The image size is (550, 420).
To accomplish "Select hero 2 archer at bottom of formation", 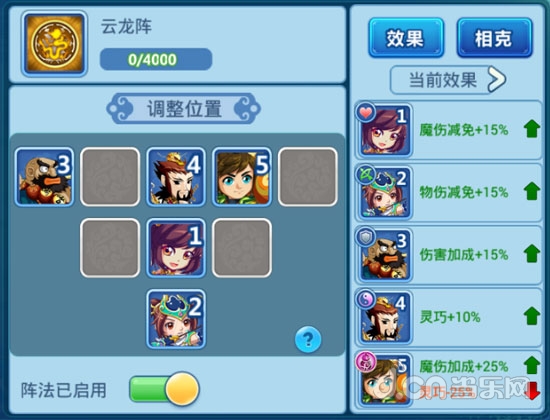I will point(176,319).
